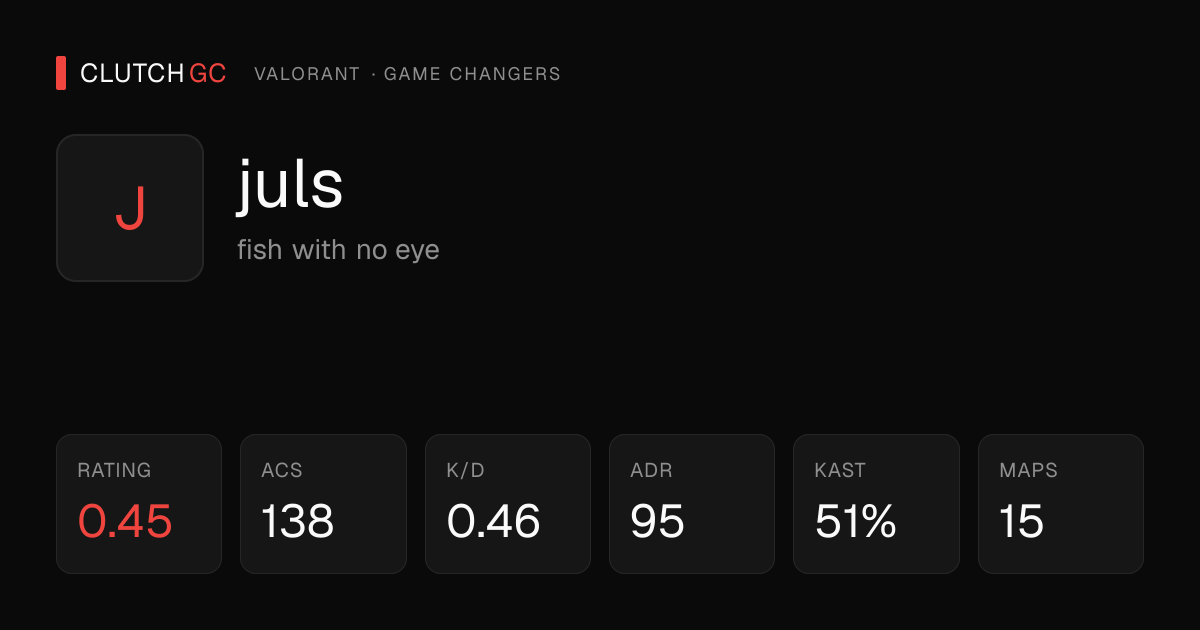
Task: Open the CLUTCH wordmark link
Action: [132, 74]
